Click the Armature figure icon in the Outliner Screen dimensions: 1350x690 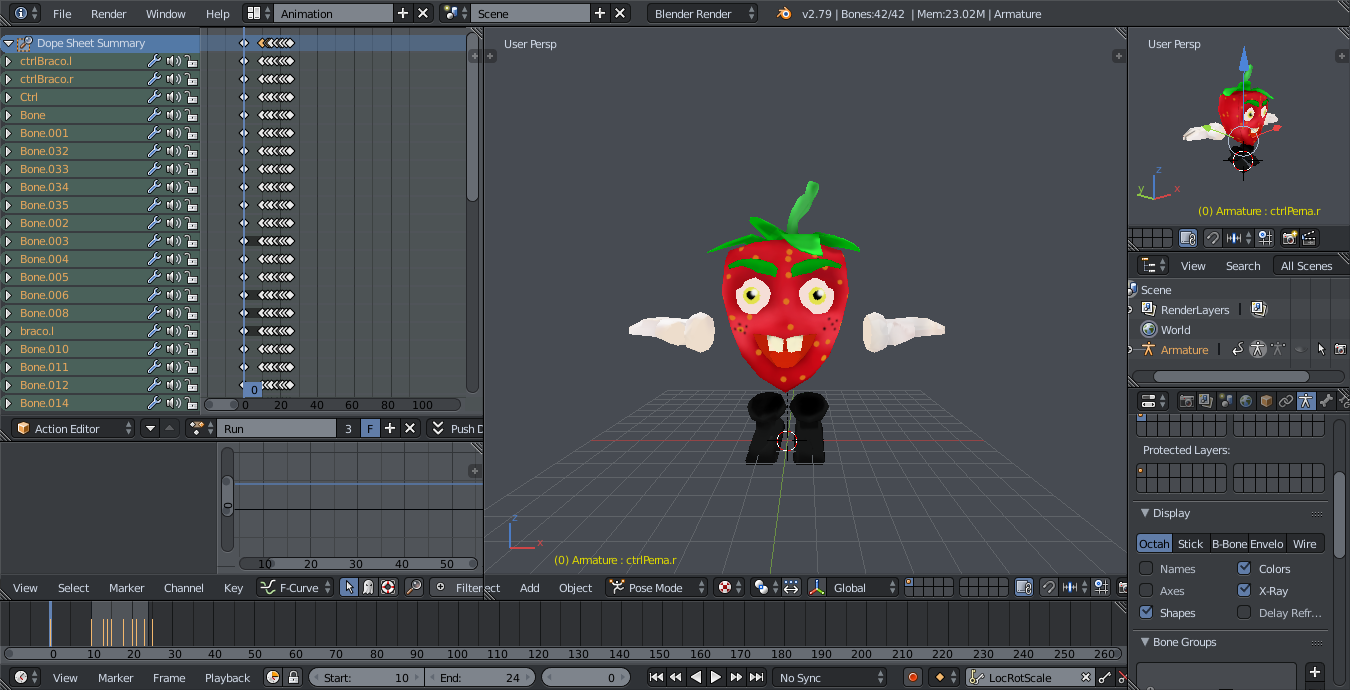[x=1148, y=349]
